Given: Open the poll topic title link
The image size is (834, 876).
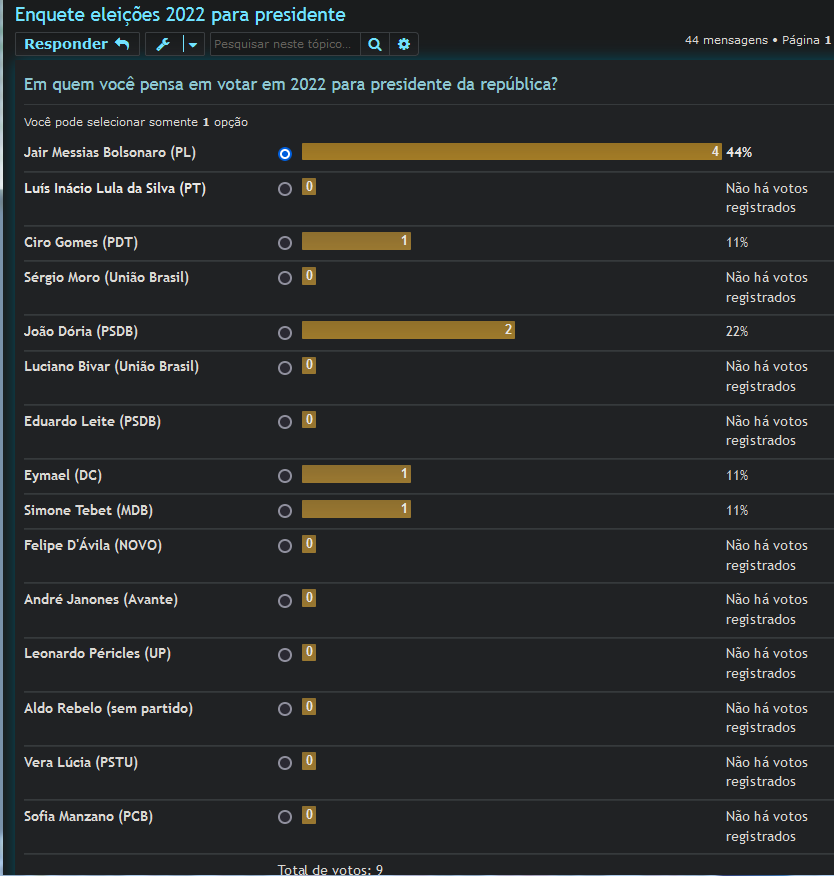Looking at the screenshot, I should click(x=180, y=15).
